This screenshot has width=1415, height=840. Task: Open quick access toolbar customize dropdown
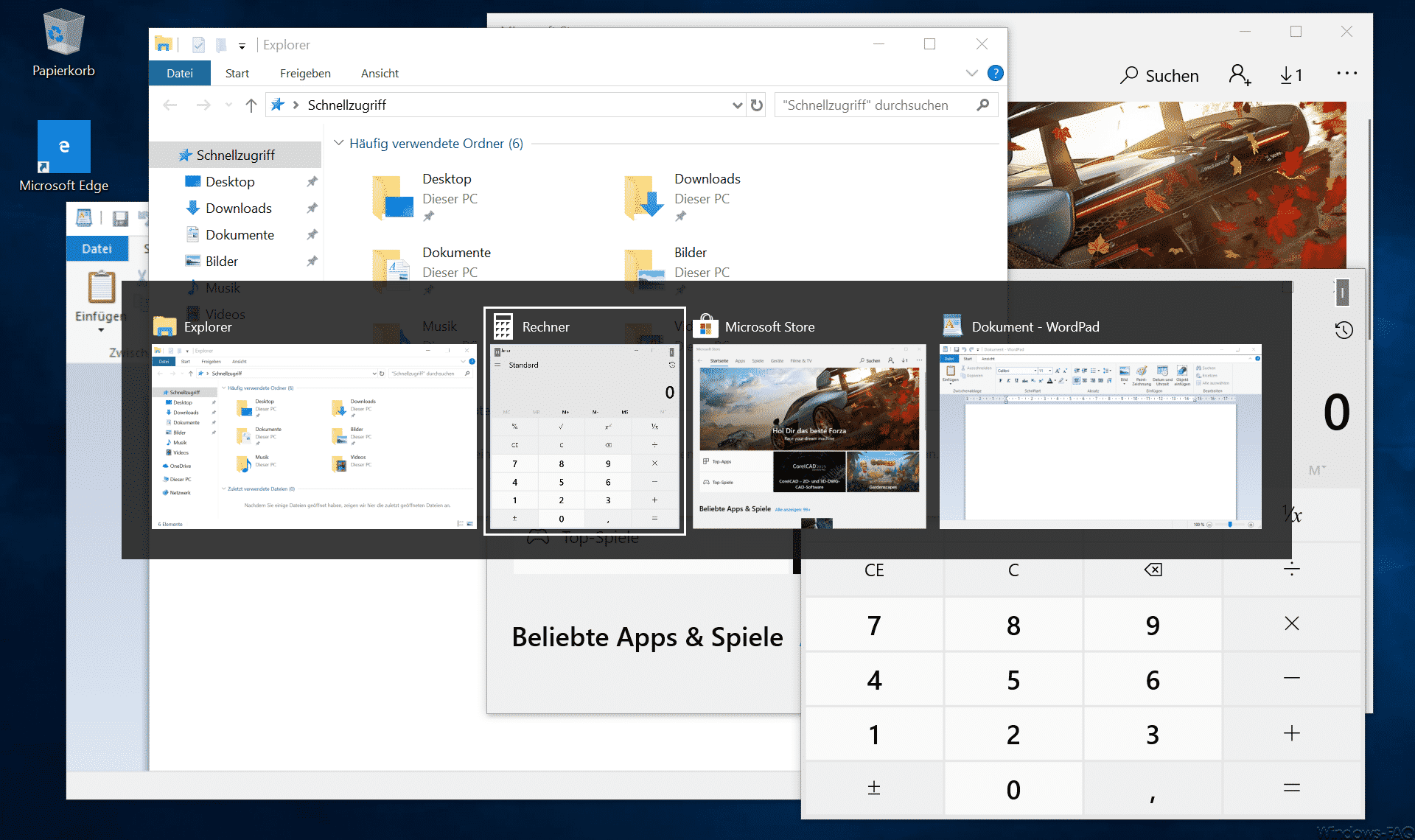tap(242, 46)
